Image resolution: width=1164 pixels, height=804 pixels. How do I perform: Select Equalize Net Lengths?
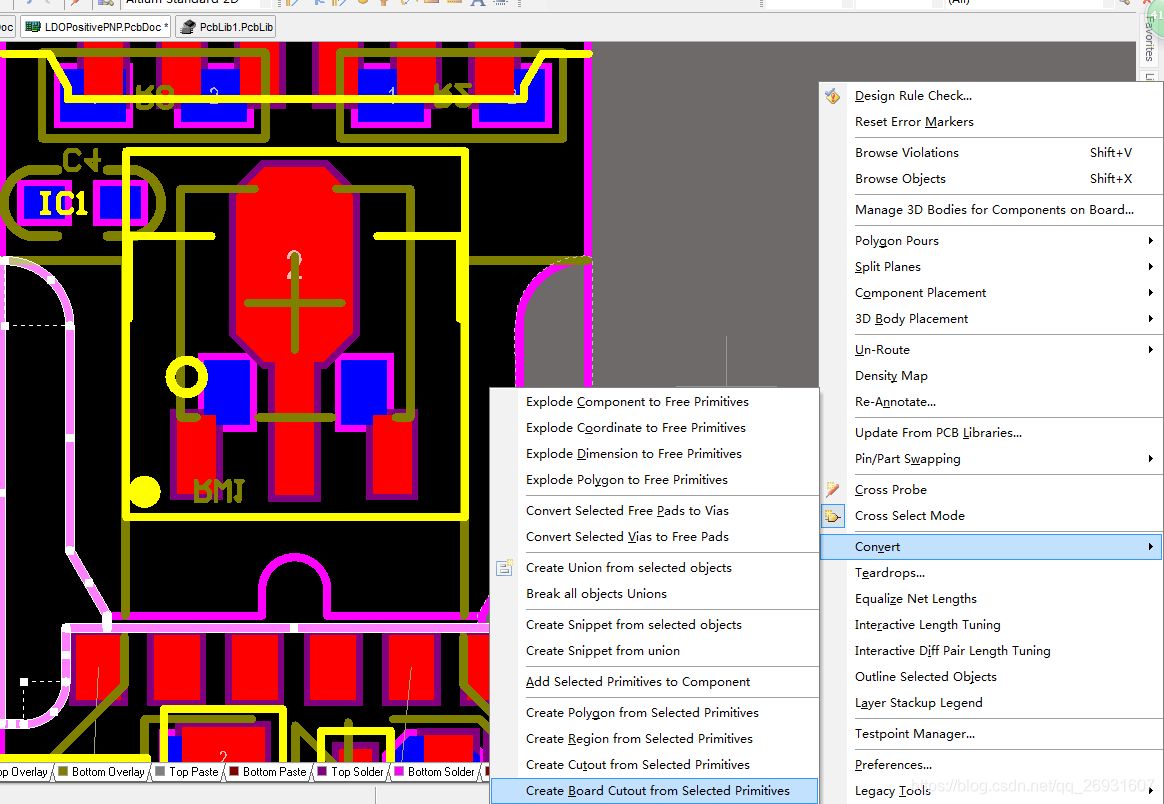point(990,599)
